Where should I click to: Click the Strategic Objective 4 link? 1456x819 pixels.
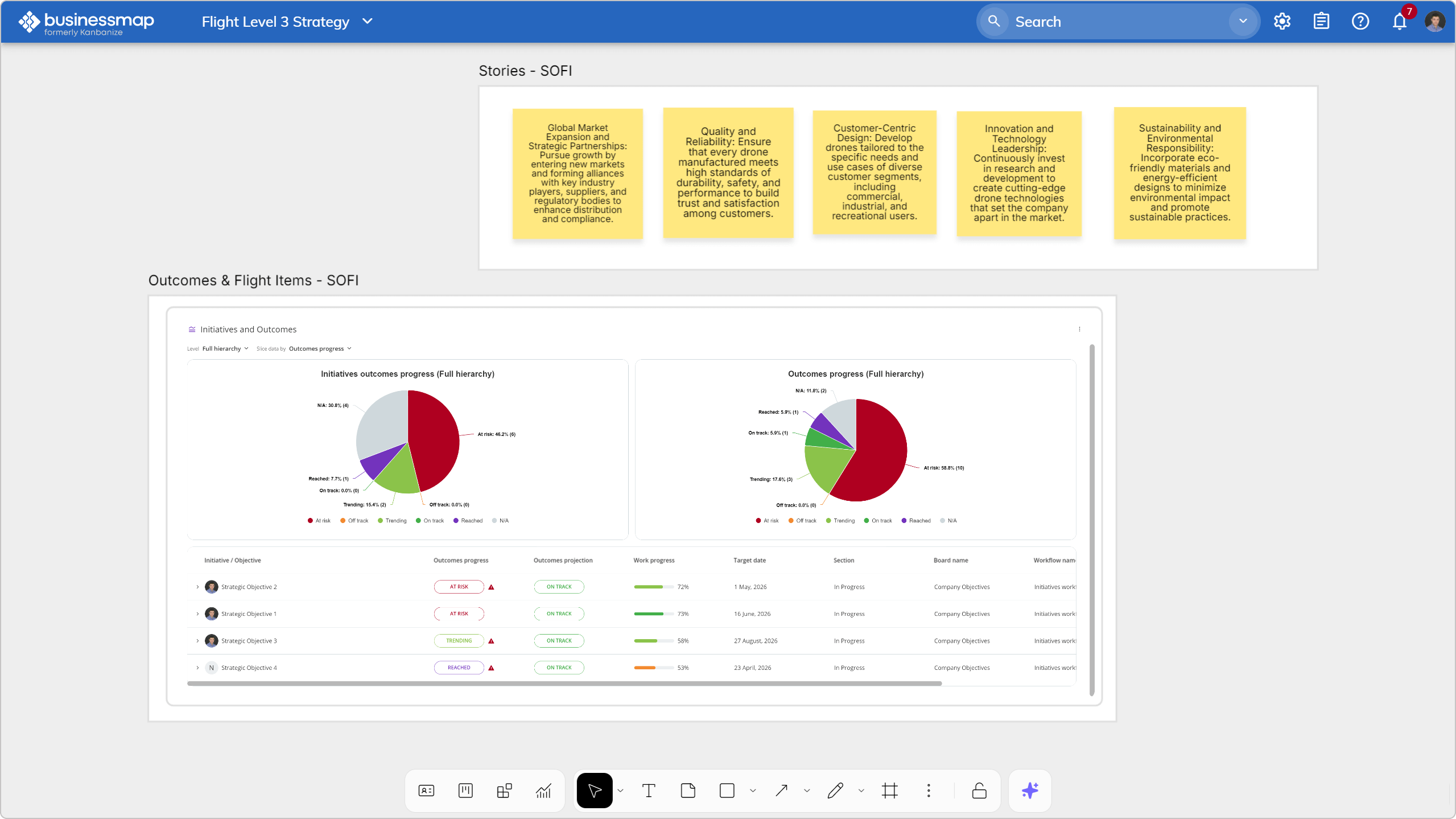[x=249, y=668]
